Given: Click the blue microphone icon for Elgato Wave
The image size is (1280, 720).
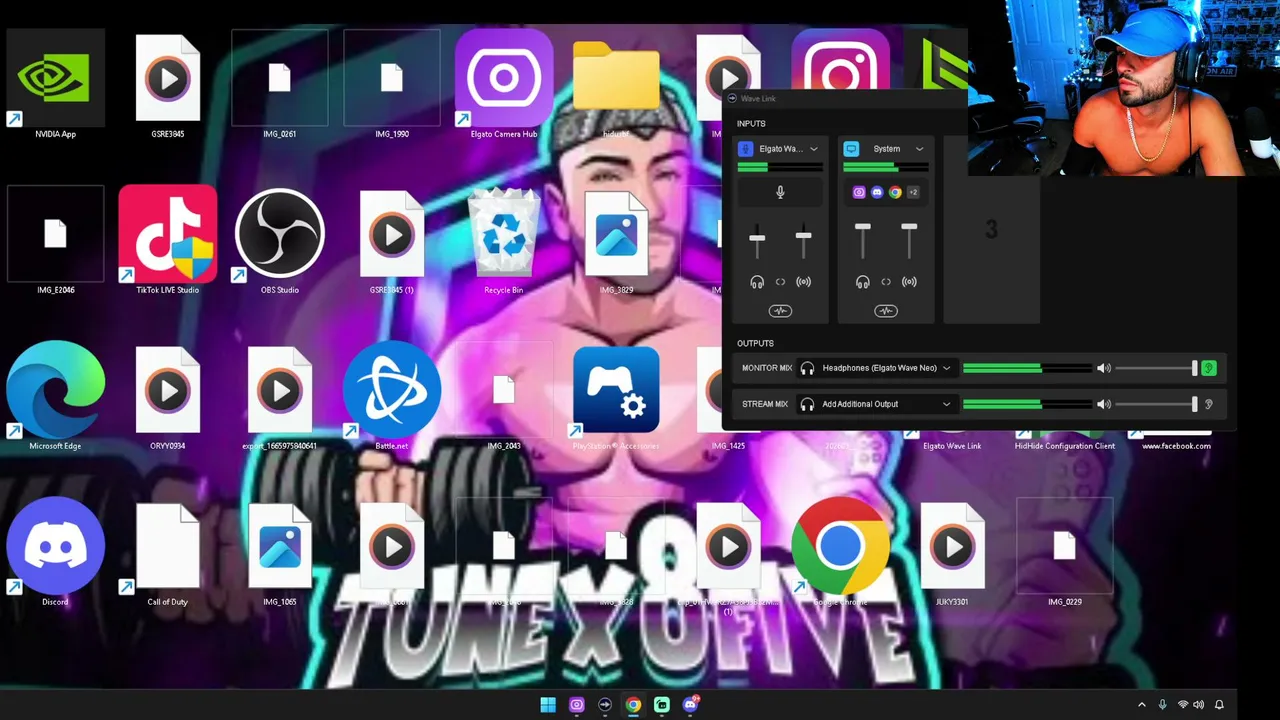Looking at the screenshot, I should (x=745, y=149).
